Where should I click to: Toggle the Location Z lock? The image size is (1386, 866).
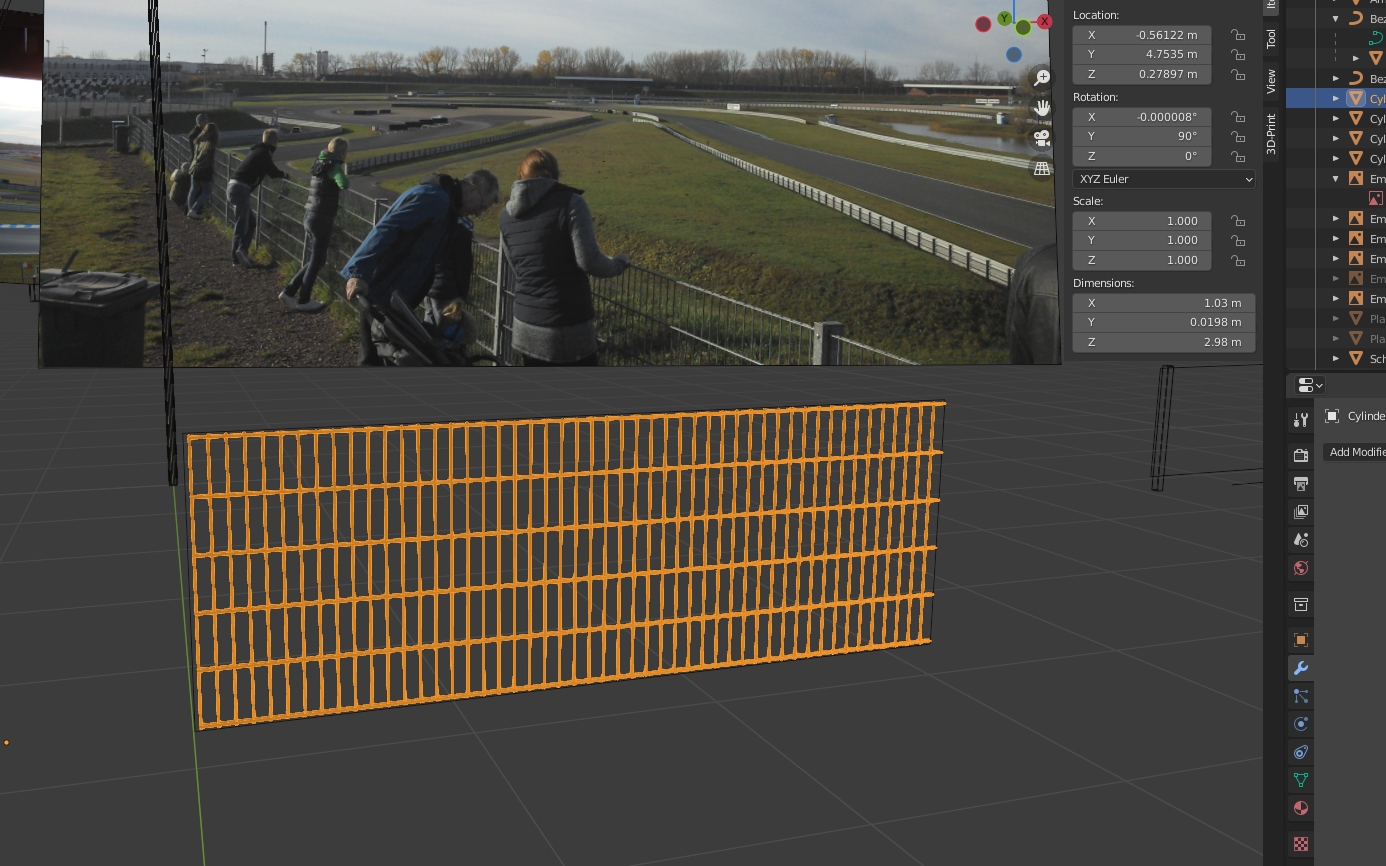click(x=1238, y=75)
